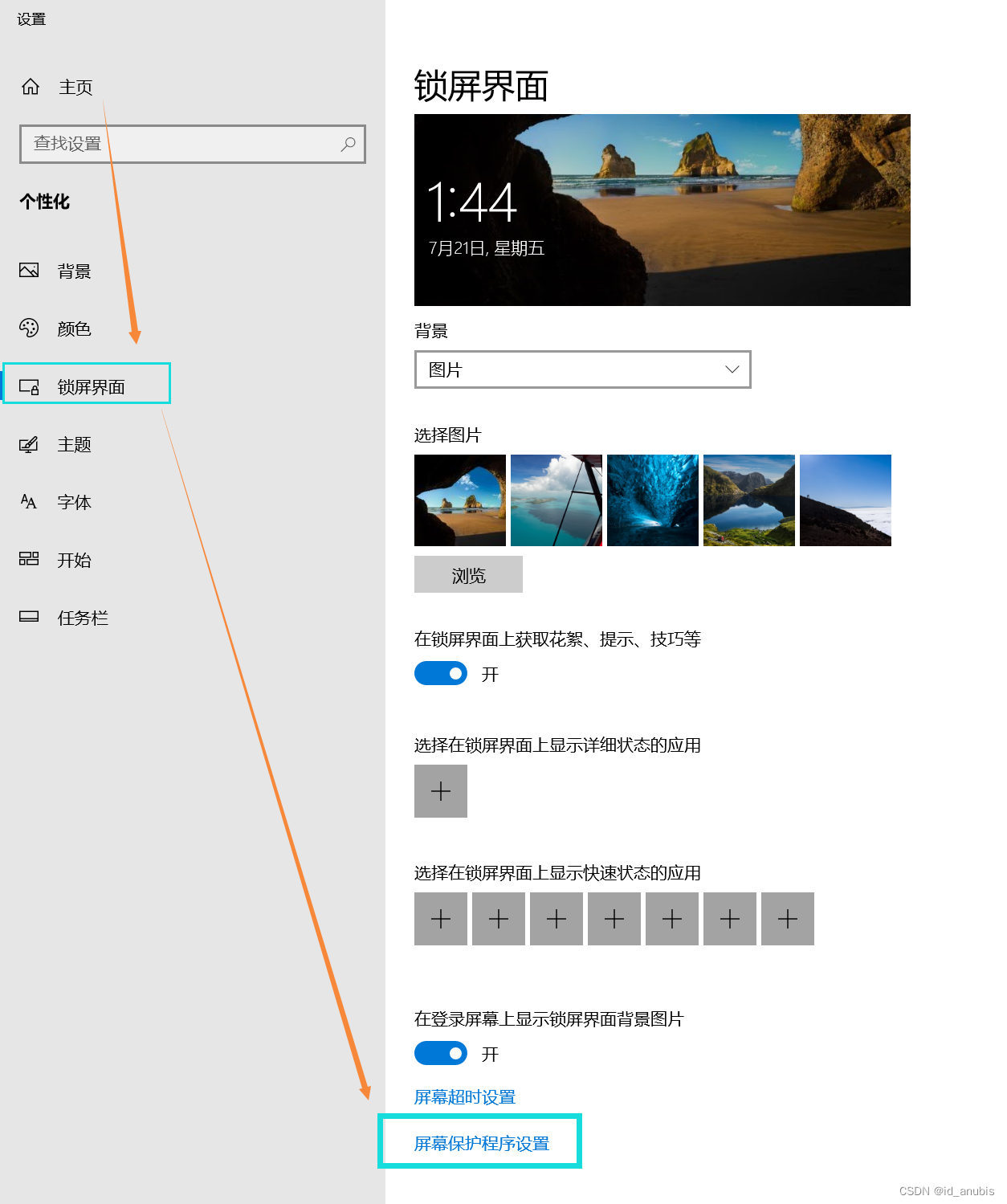Screen dimensions: 1007x1204
Task: Click the lock screen preview image
Action: (662, 210)
